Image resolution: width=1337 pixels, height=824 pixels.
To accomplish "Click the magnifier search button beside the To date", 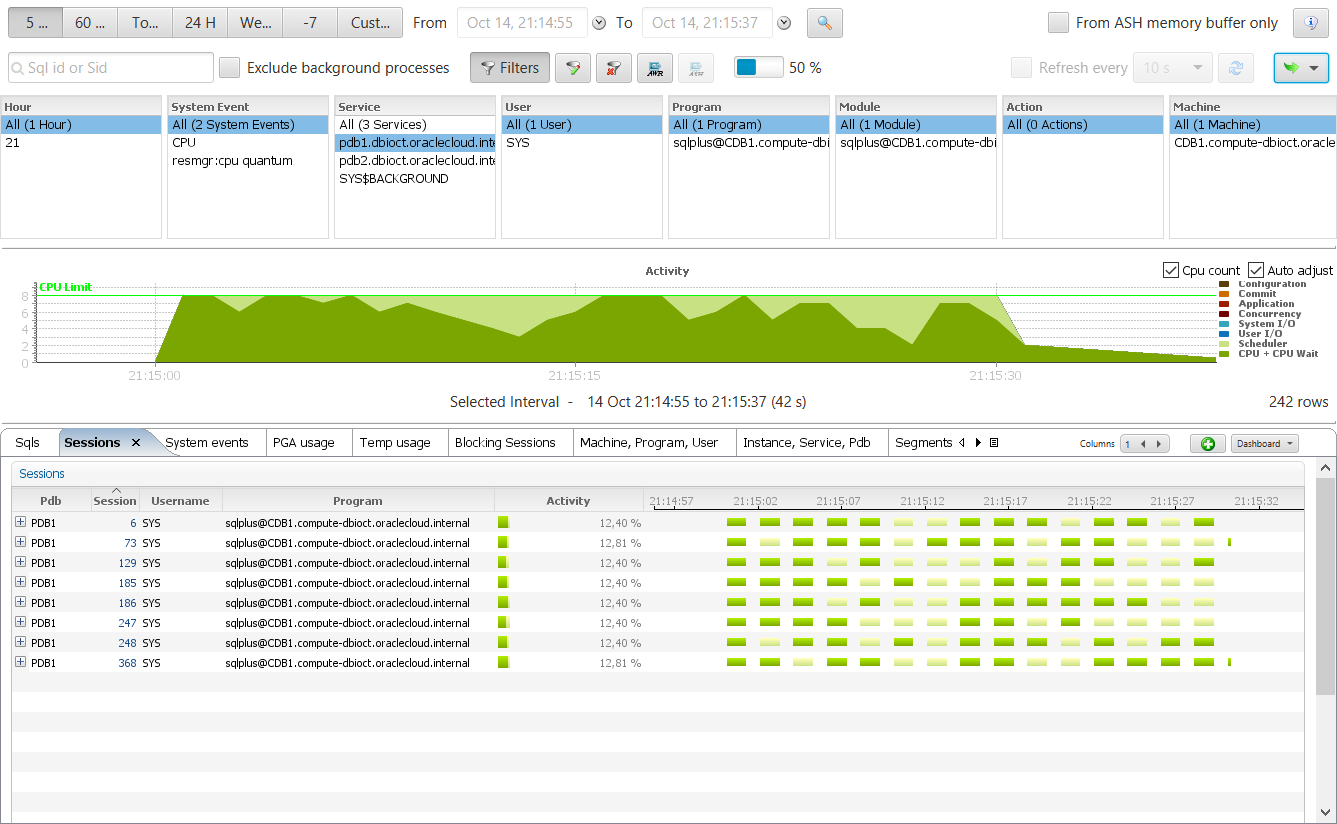I will [825, 23].
